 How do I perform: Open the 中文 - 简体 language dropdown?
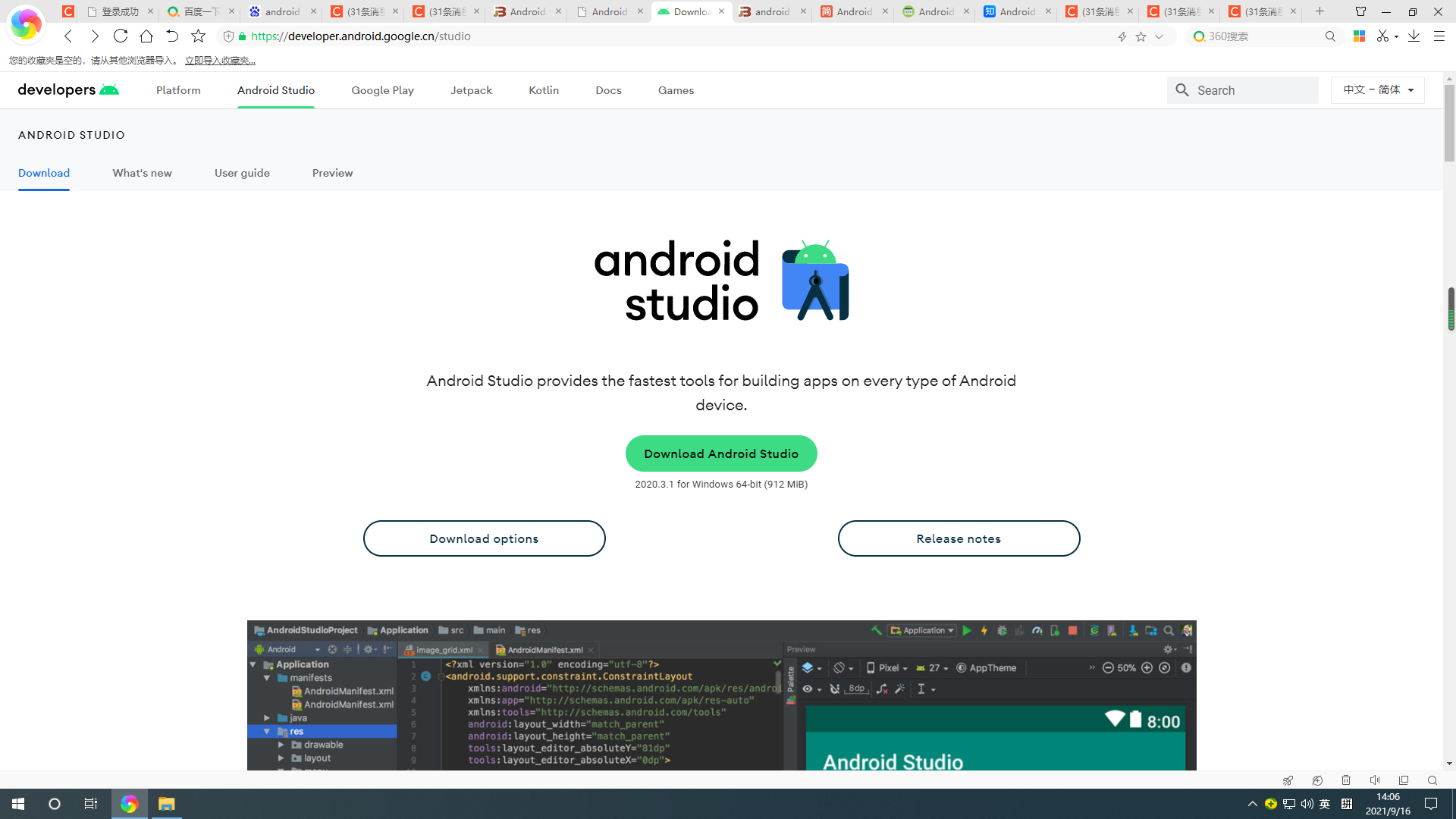coord(1378,90)
